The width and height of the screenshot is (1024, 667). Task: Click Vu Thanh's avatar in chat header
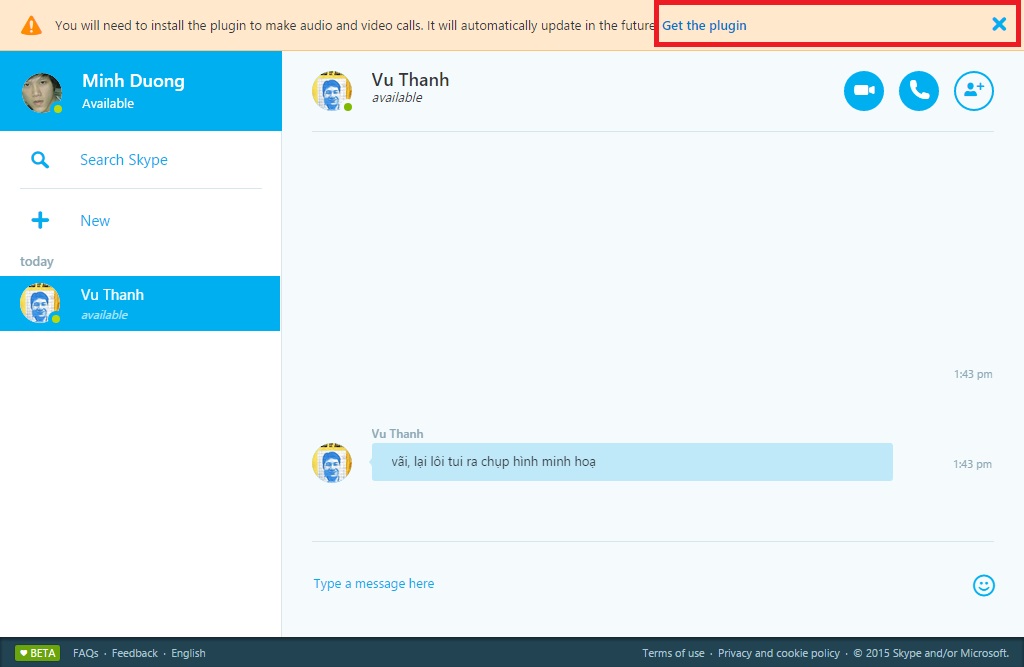coord(332,91)
